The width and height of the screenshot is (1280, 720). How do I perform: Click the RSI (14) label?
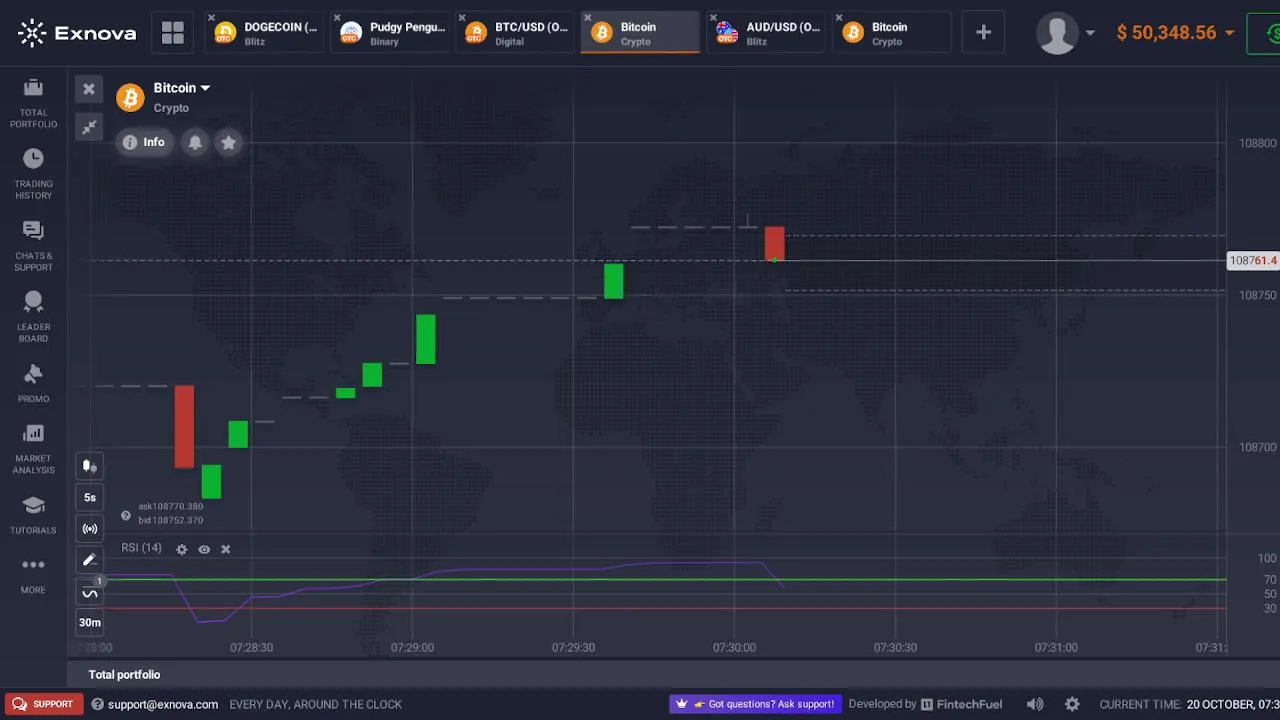point(141,548)
